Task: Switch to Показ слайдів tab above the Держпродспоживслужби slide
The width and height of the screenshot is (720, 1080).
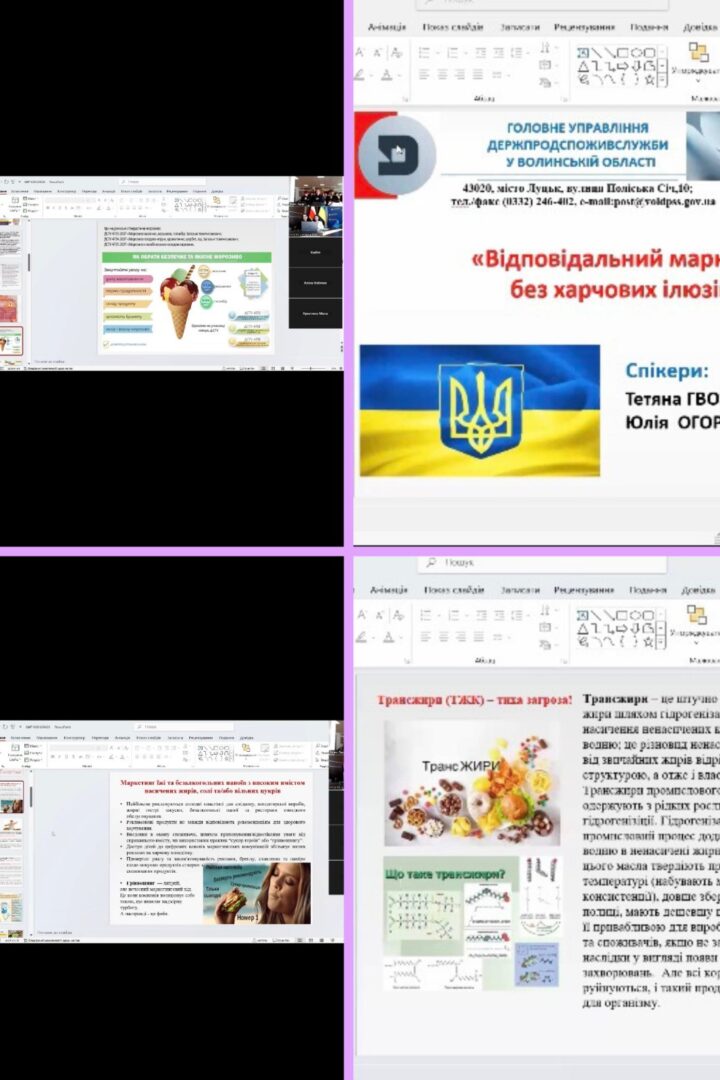Action: click(x=453, y=27)
